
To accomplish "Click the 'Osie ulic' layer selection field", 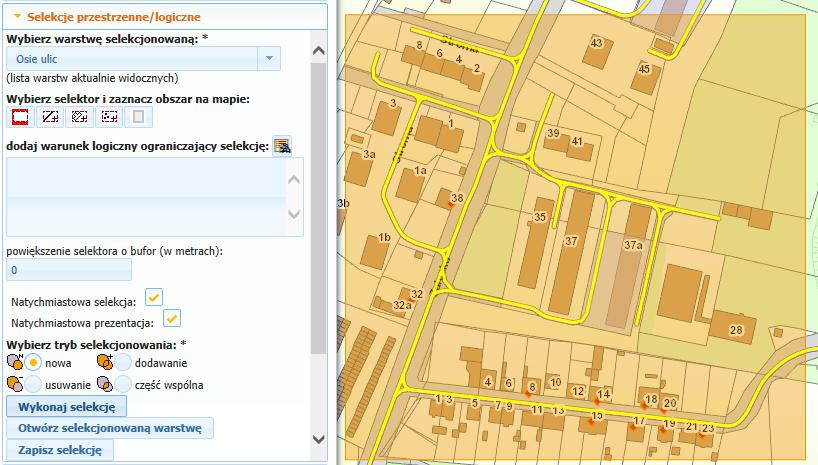I will (x=132, y=58).
